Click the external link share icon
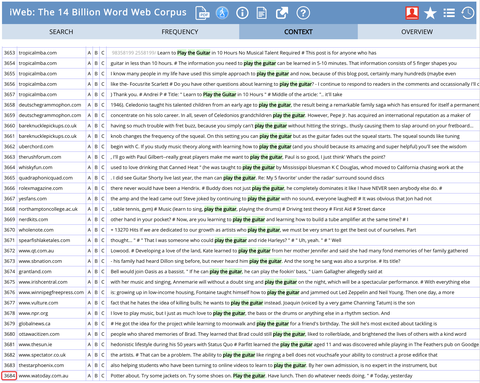This screenshot has height=383, width=480. pyautogui.click(x=282, y=13)
